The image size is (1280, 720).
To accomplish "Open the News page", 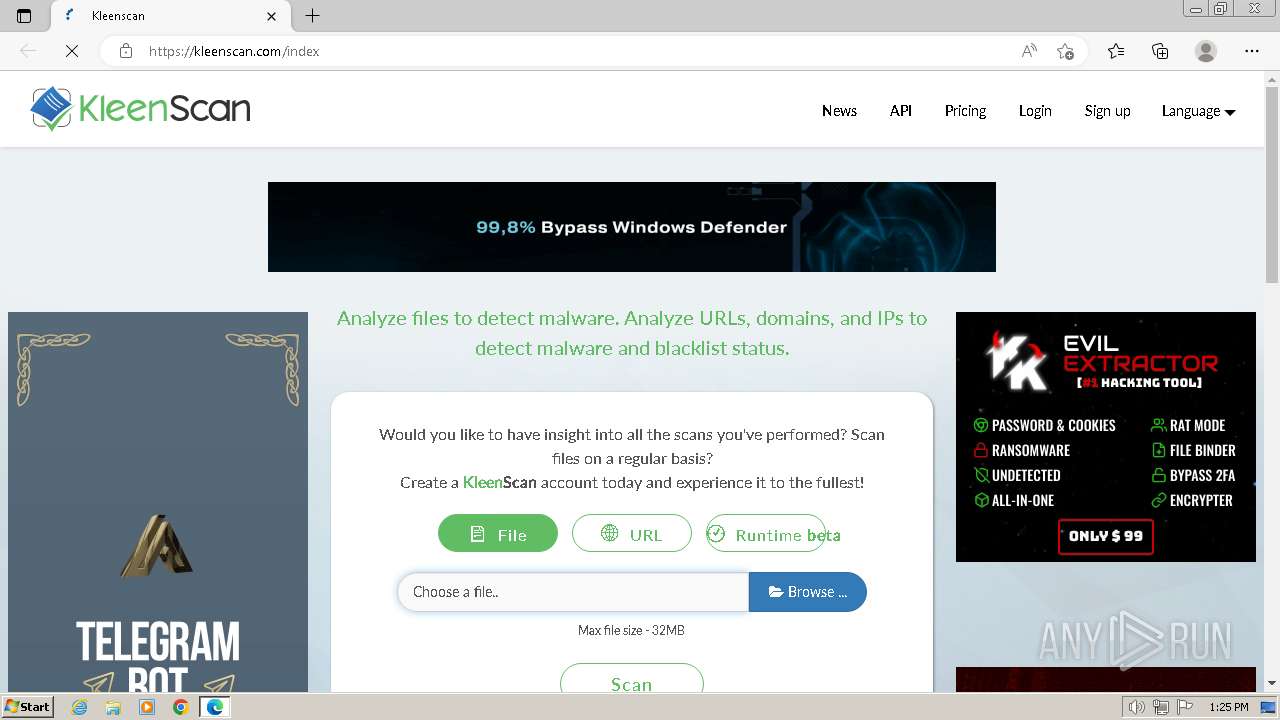I will click(839, 111).
